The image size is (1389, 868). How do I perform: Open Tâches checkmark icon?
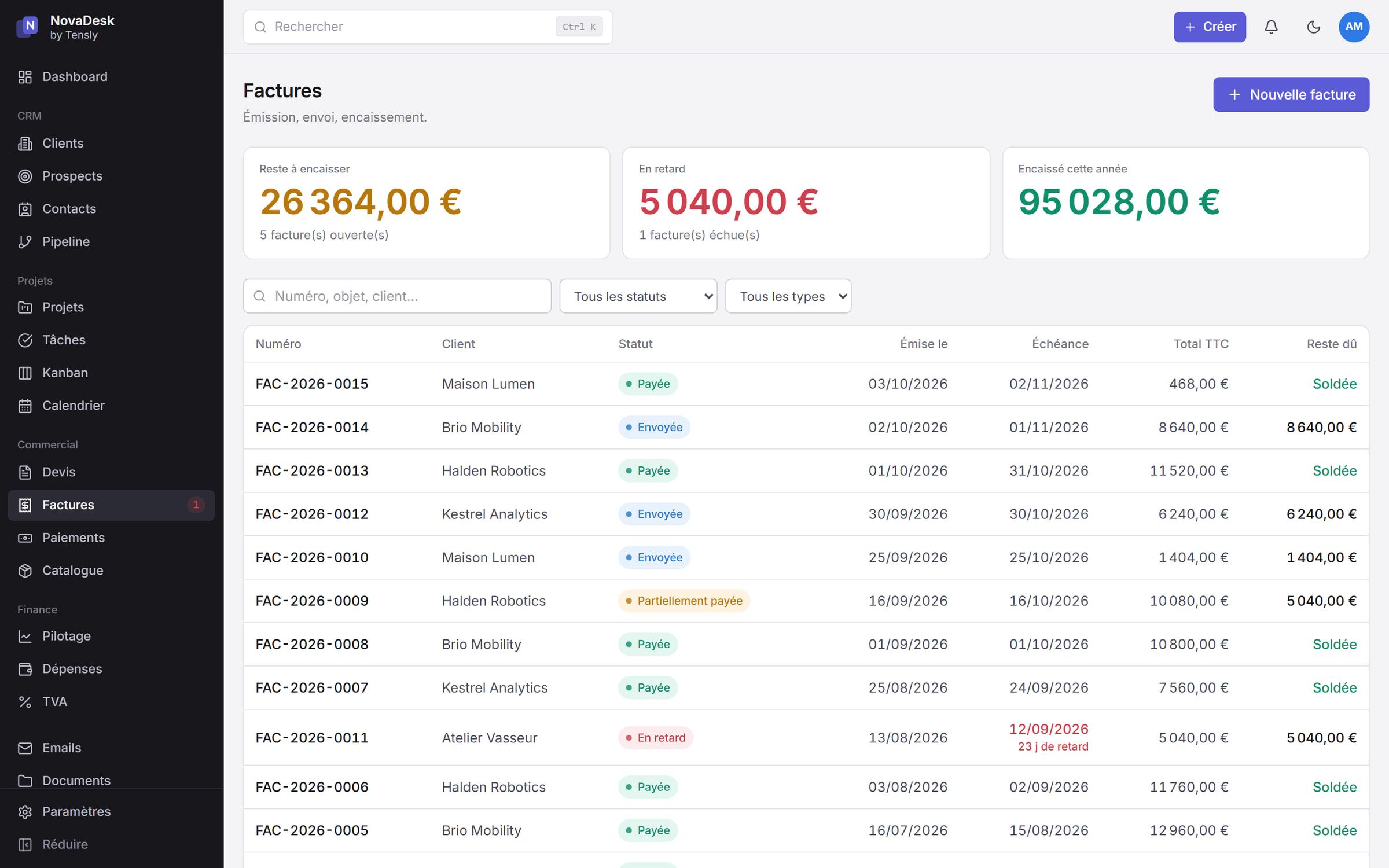tap(25, 340)
